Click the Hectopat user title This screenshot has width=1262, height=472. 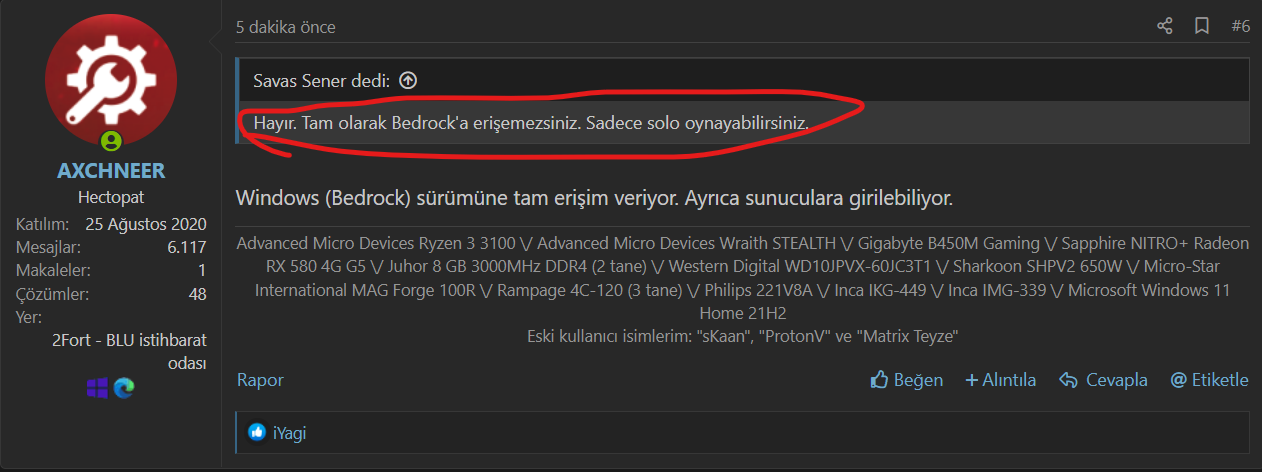111,198
